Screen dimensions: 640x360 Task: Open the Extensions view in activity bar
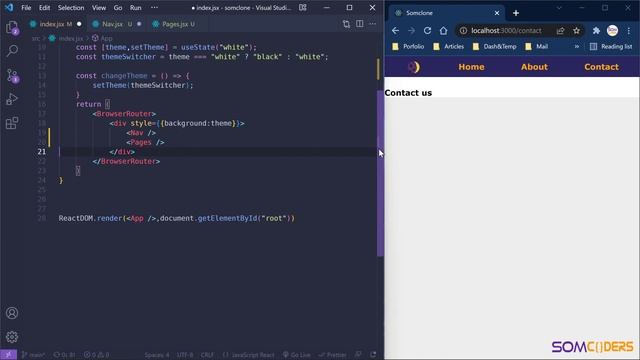pyautogui.click(x=12, y=123)
